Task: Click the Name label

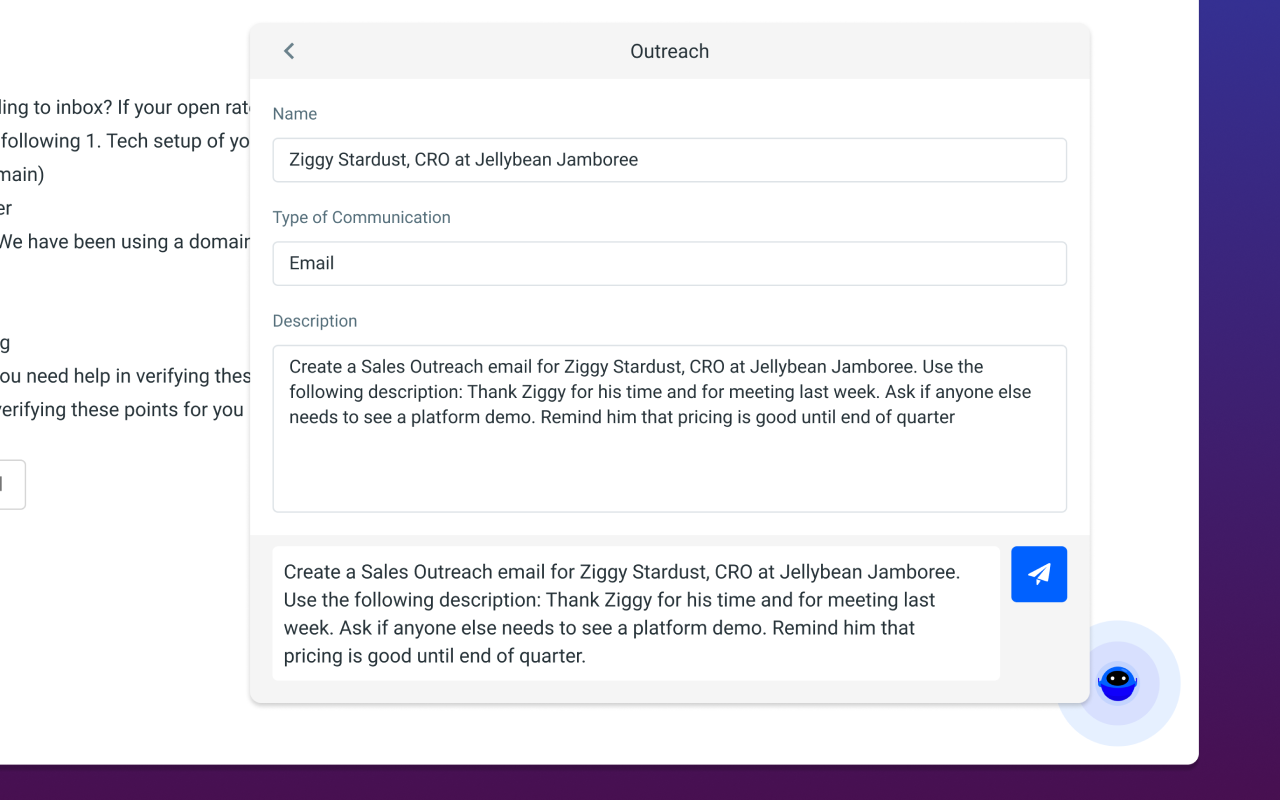Action: click(295, 114)
